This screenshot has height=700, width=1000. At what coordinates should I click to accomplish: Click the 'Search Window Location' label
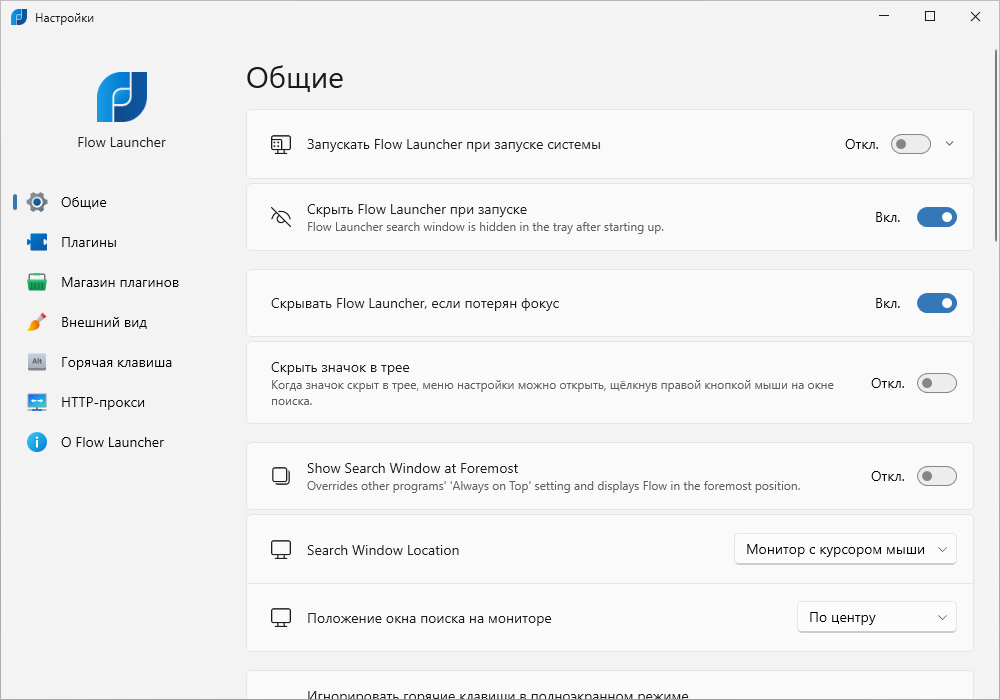(383, 550)
